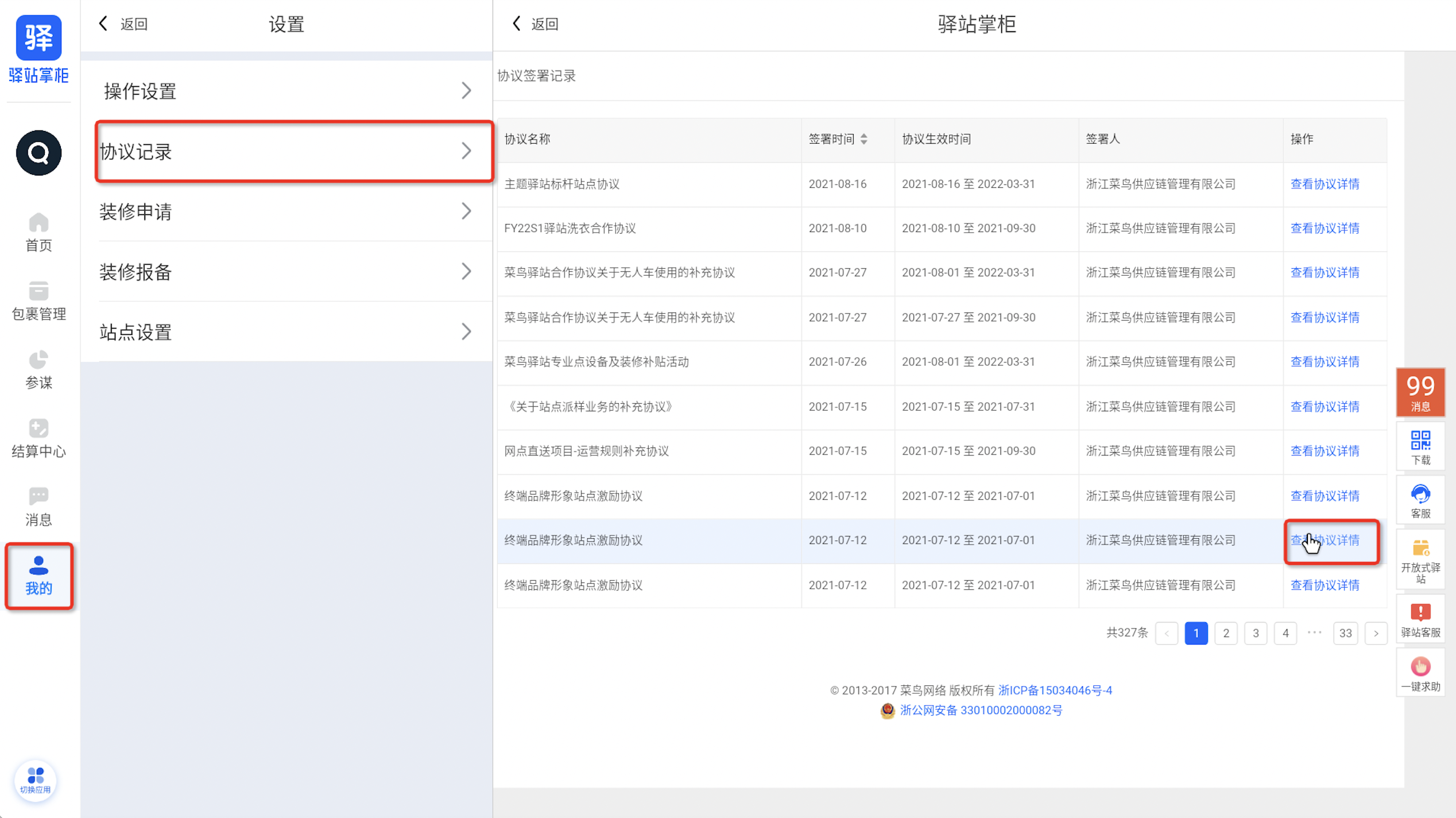Viewport: 1456px width, 818px height.
Task: Open 协议记录 menu item
Action: (x=295, y=152)
